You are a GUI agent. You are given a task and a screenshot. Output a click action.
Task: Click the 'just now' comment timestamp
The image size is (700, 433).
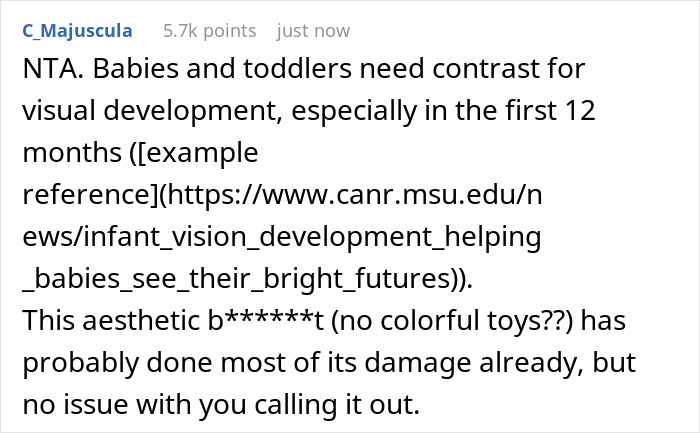click(311, 31)
